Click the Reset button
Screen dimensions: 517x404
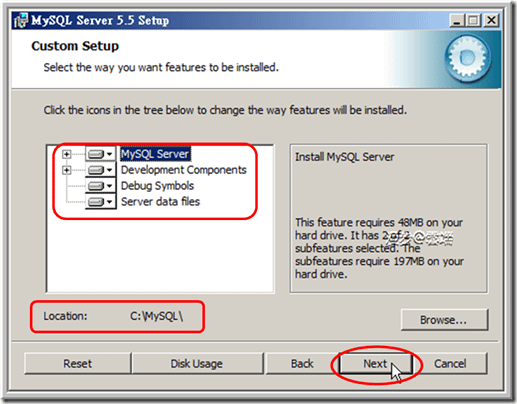77,363
